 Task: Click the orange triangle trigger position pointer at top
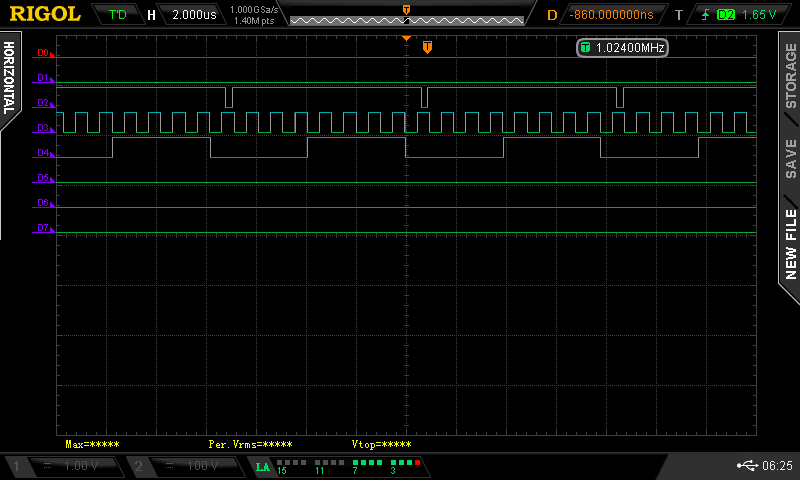coord(406,38)
